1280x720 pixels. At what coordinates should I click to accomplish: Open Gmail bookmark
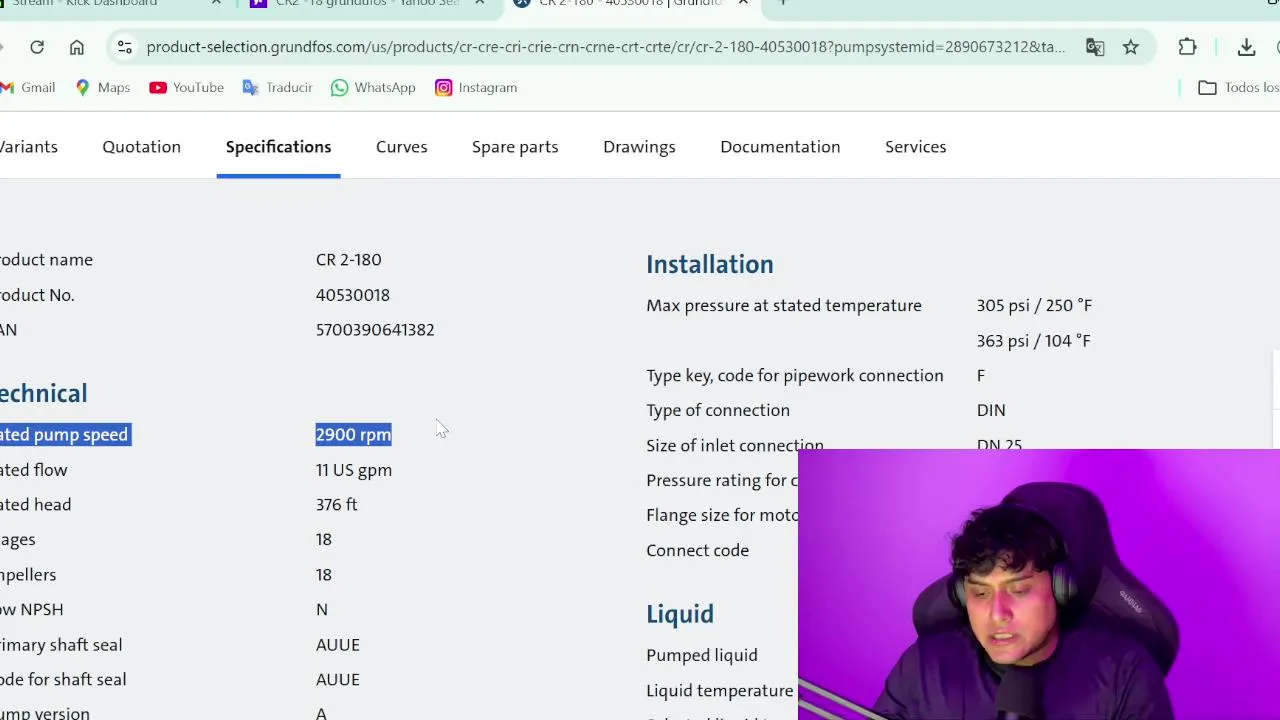(x=28, y=88)
